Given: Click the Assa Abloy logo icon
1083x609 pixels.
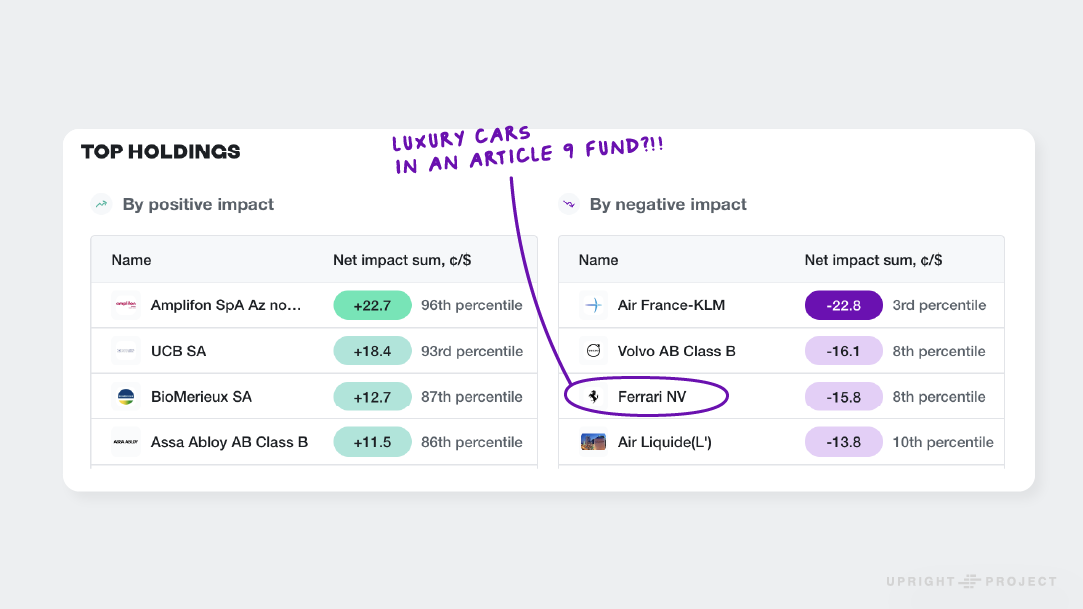Looking at the screenshot, I should point(125,442).
